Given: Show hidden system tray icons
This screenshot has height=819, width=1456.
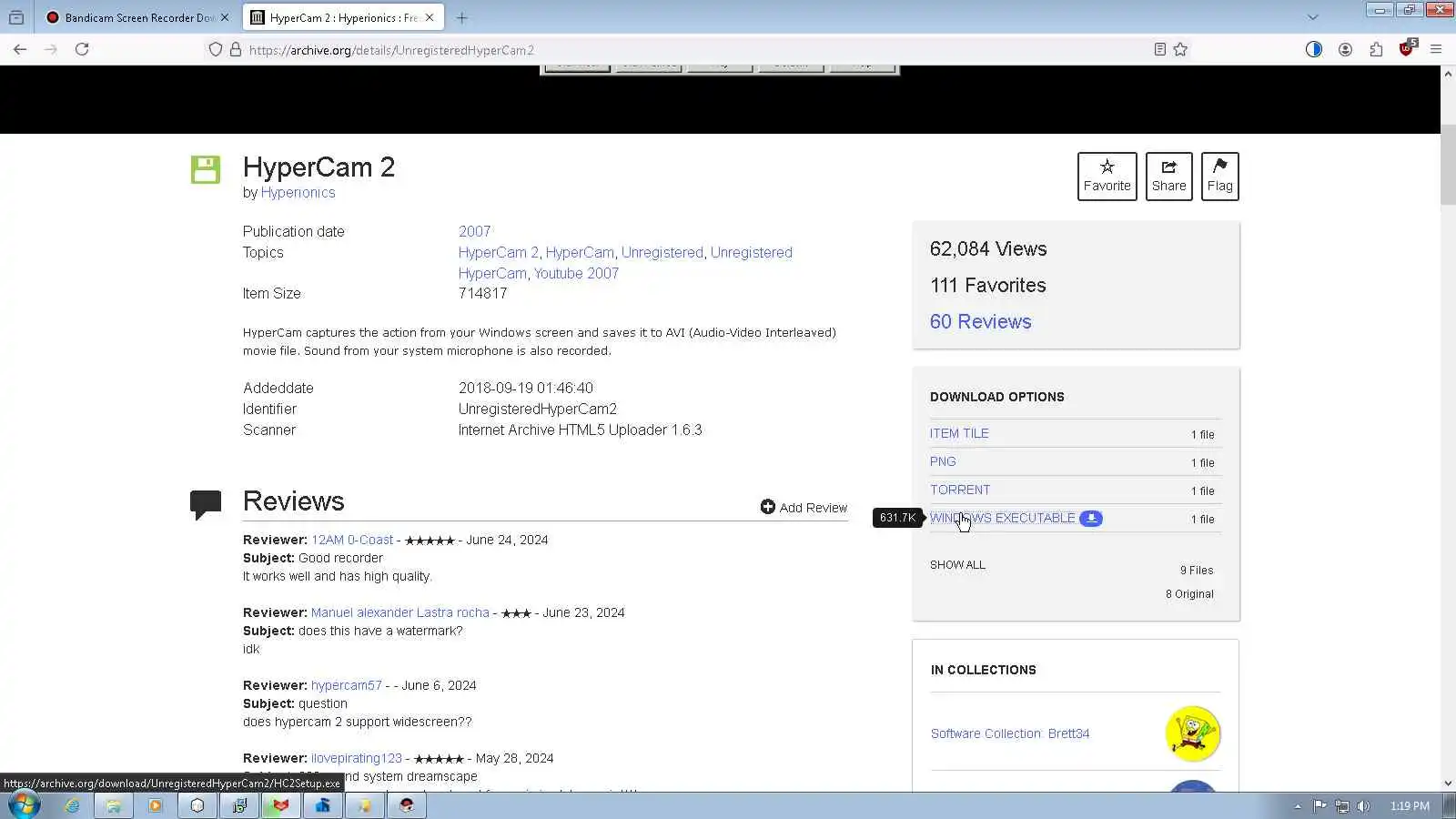Looking at the screenshot, I should 1298,806.
